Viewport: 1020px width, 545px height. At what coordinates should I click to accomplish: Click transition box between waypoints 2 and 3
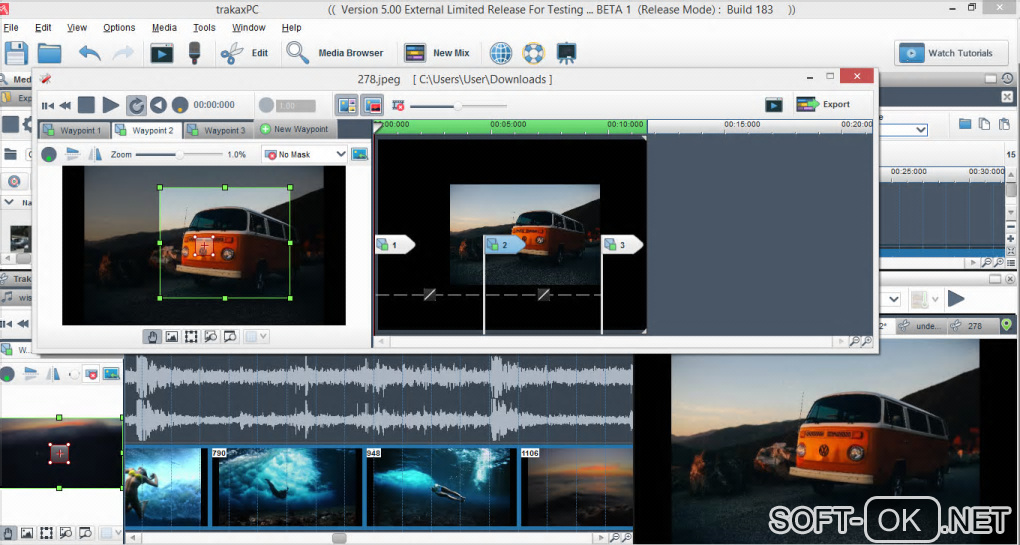tap(543, 295)
